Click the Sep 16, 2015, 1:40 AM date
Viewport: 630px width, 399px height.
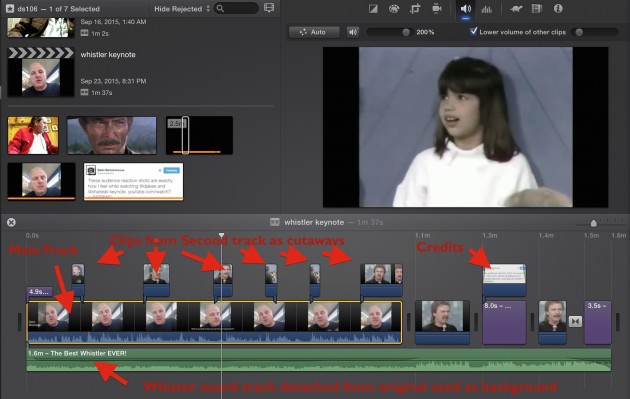[x=113, y=22]
